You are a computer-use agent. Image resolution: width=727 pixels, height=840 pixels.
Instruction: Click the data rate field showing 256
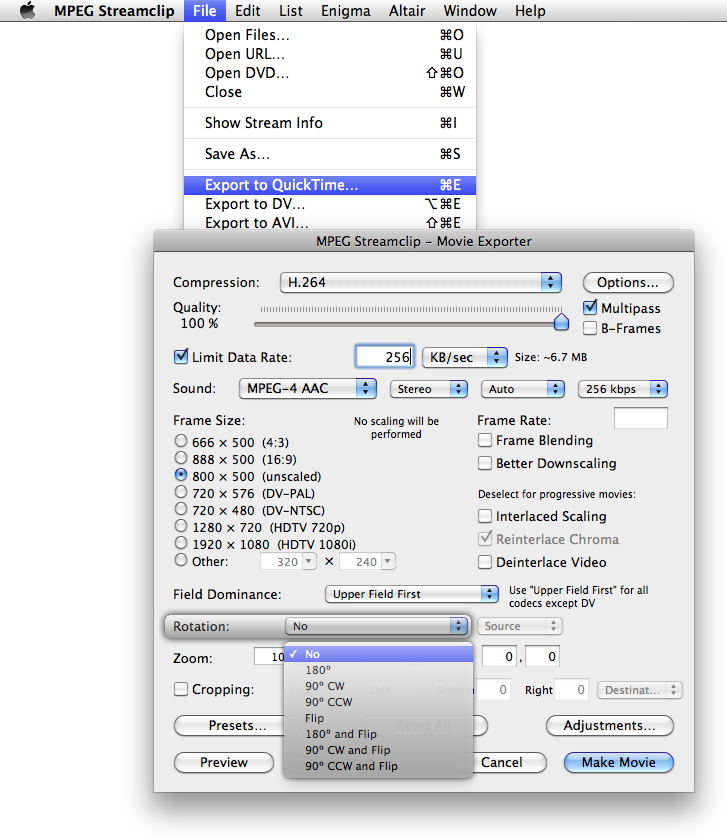click(x=385, y=357)
